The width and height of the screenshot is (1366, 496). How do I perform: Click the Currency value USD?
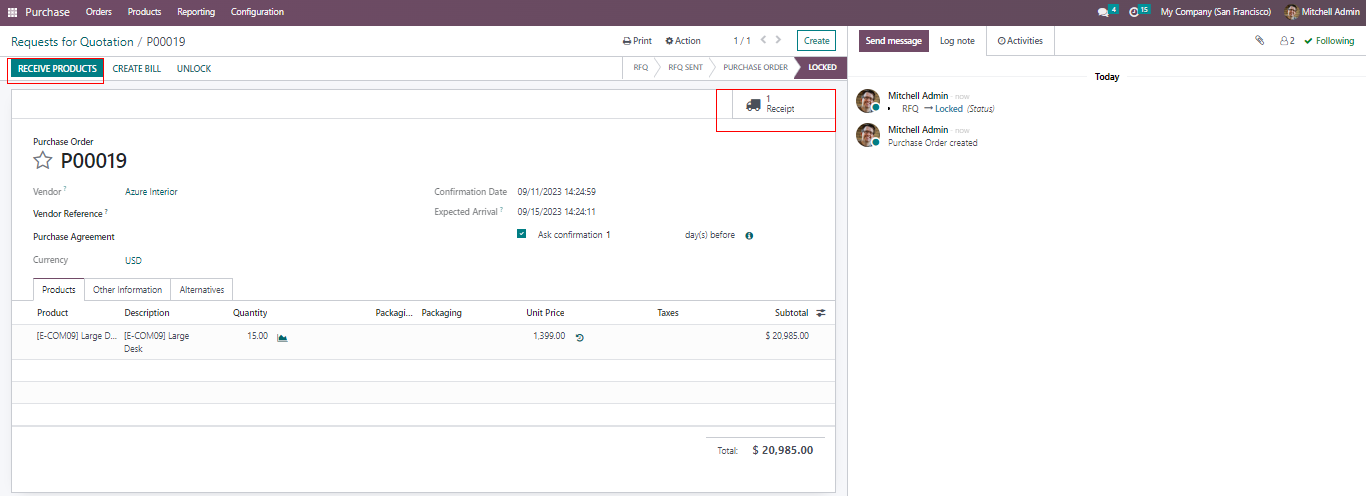click(x=133, y=260)
